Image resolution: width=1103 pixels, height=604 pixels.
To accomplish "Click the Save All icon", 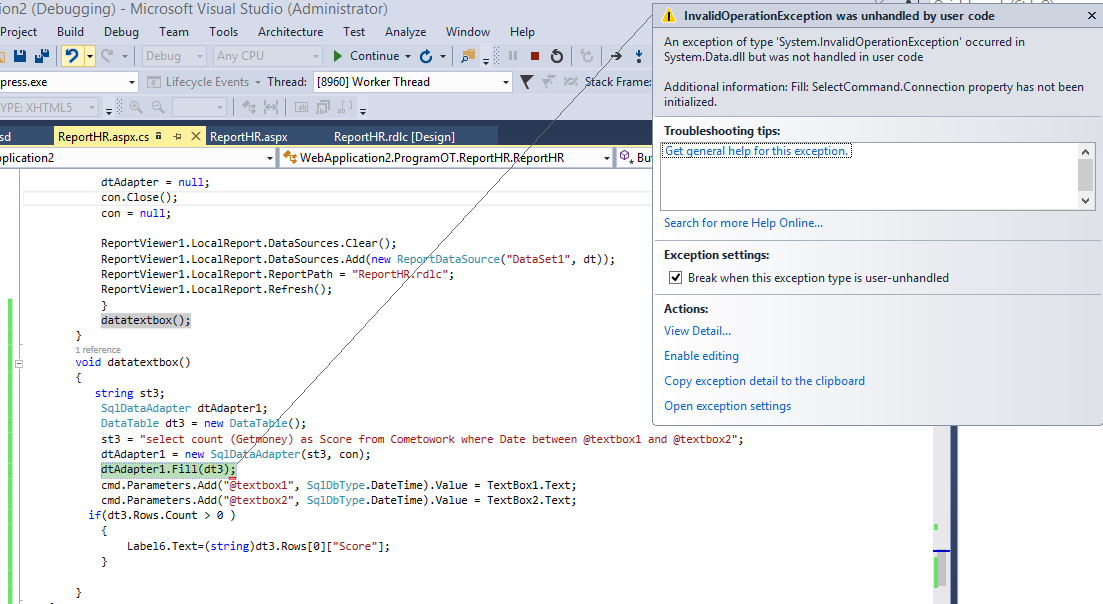I will click(x=42, y=56).
